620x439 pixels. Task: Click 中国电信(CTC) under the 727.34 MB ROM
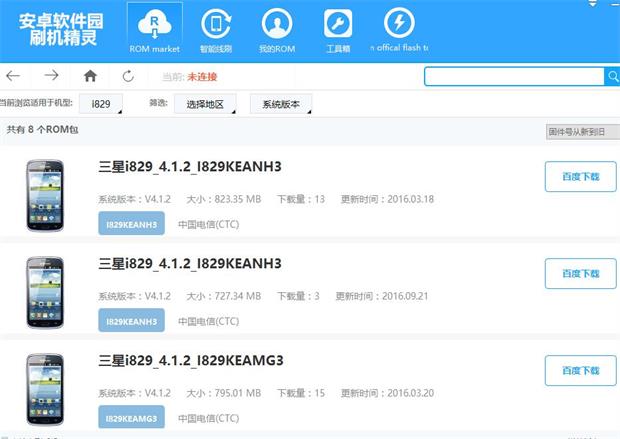208,321
